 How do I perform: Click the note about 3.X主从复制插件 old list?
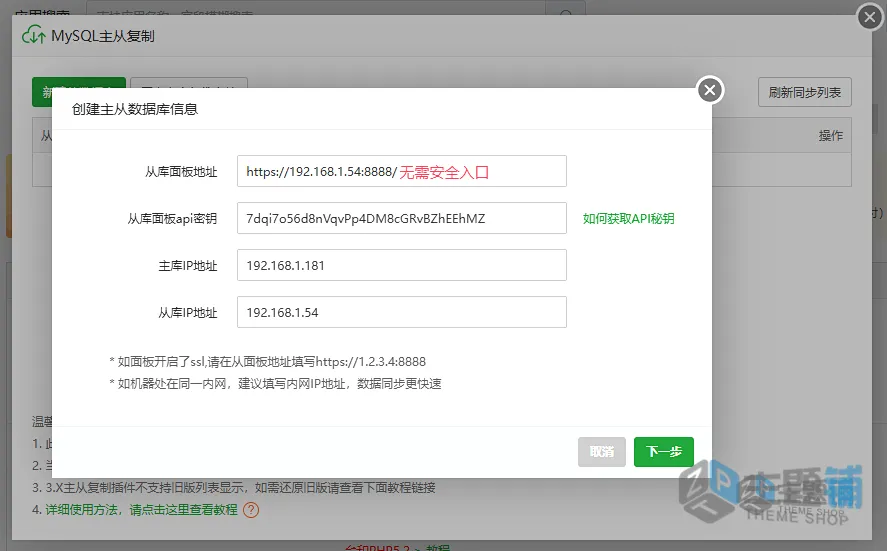234,488
